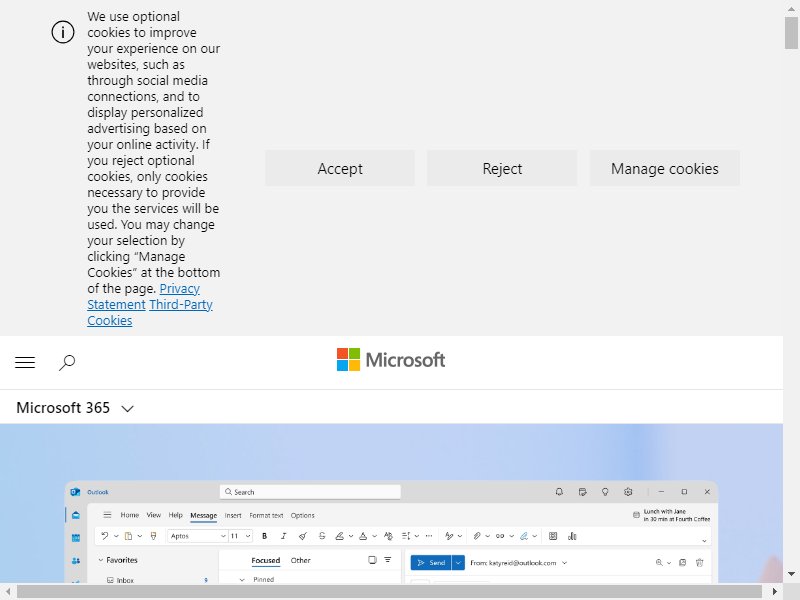The height and width of the screenshot is (600, 800).
Task: Accept optional cookies
Action: [x=340, y=168]
